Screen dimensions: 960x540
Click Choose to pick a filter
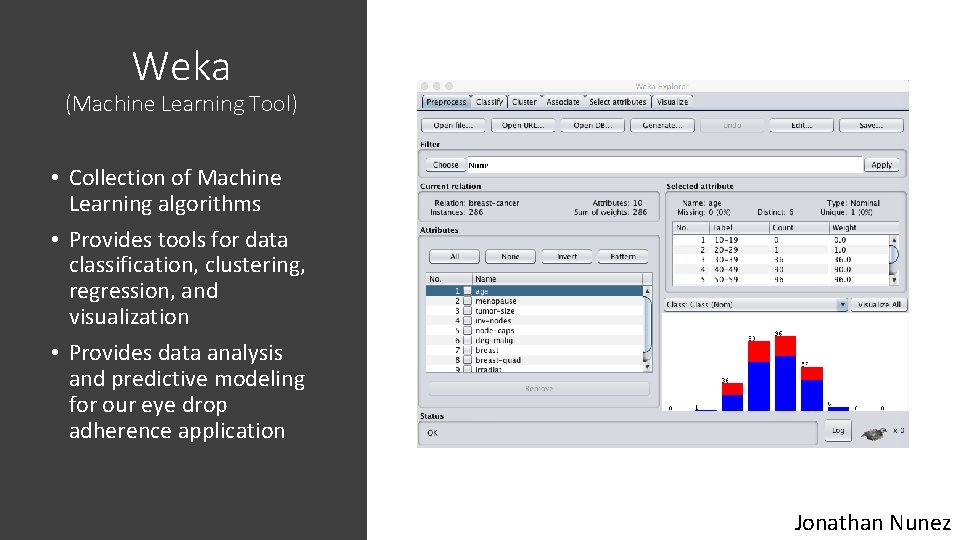pyautogui.click(x=446, y=165)
